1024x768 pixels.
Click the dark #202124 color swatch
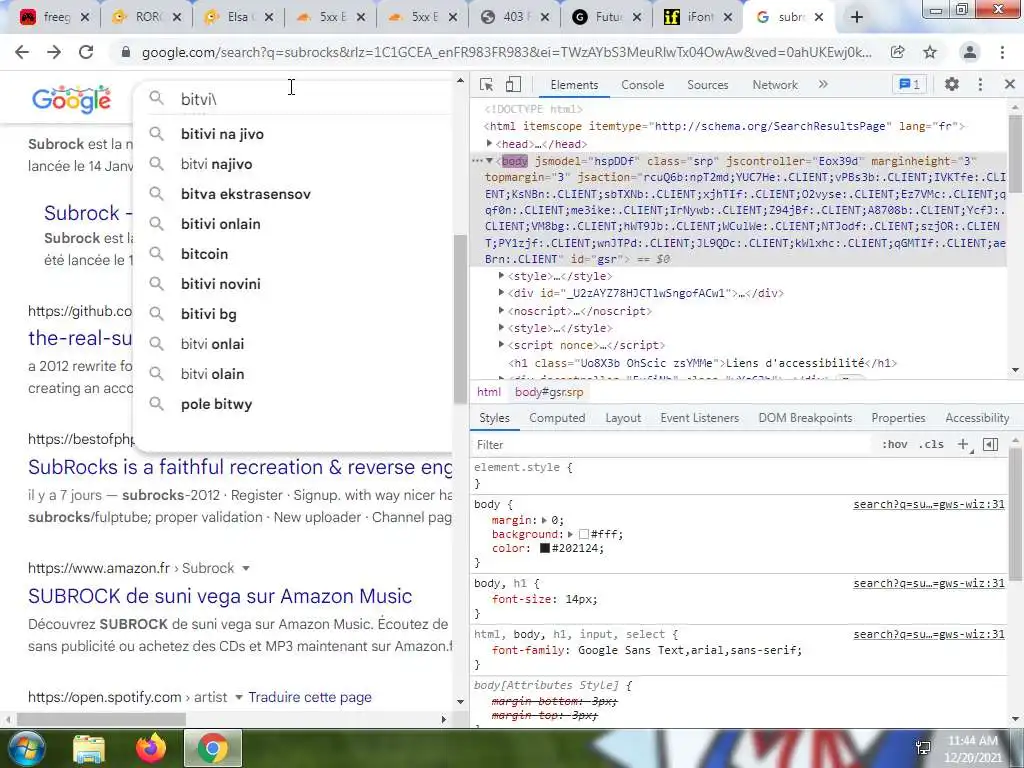pos(545,548)
